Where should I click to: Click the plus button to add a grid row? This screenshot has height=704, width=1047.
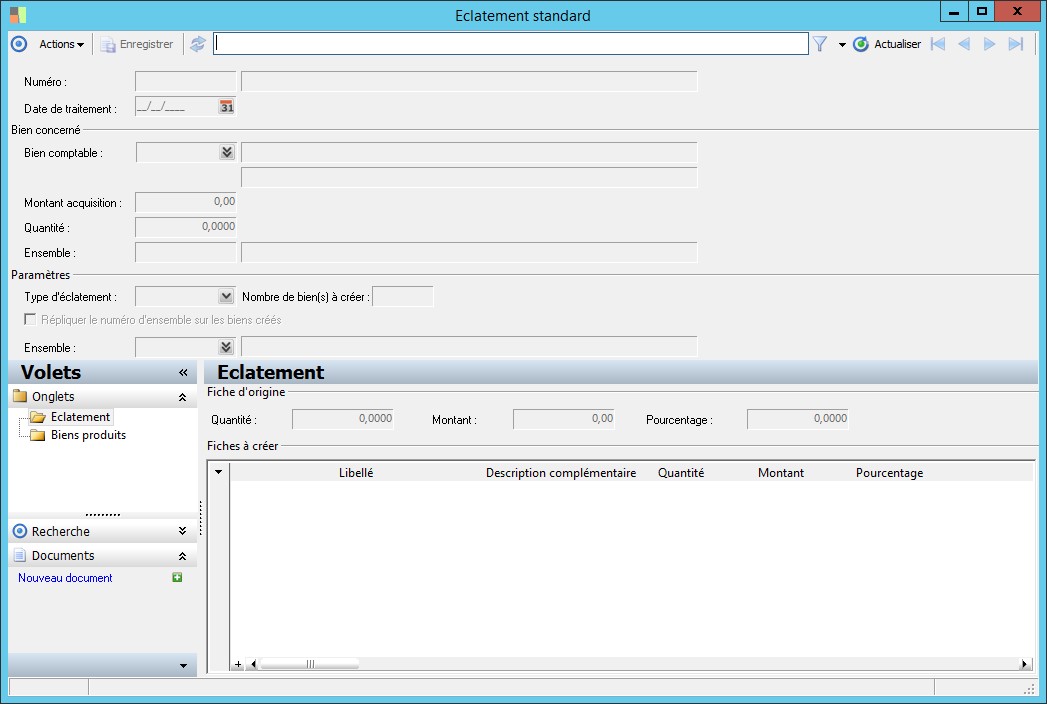[x=238, y=664]
